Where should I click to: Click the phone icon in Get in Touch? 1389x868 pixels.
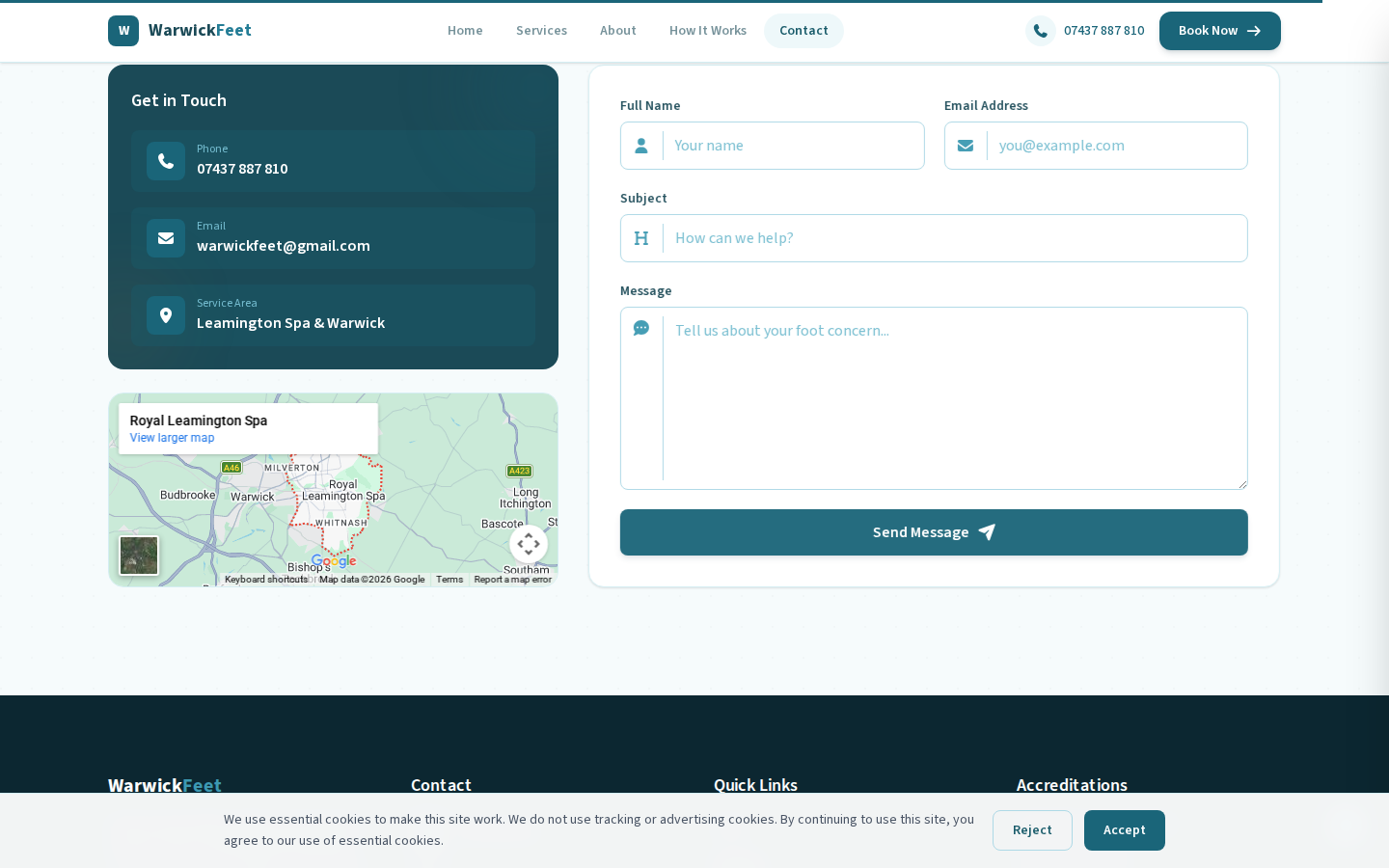point(166,161)
